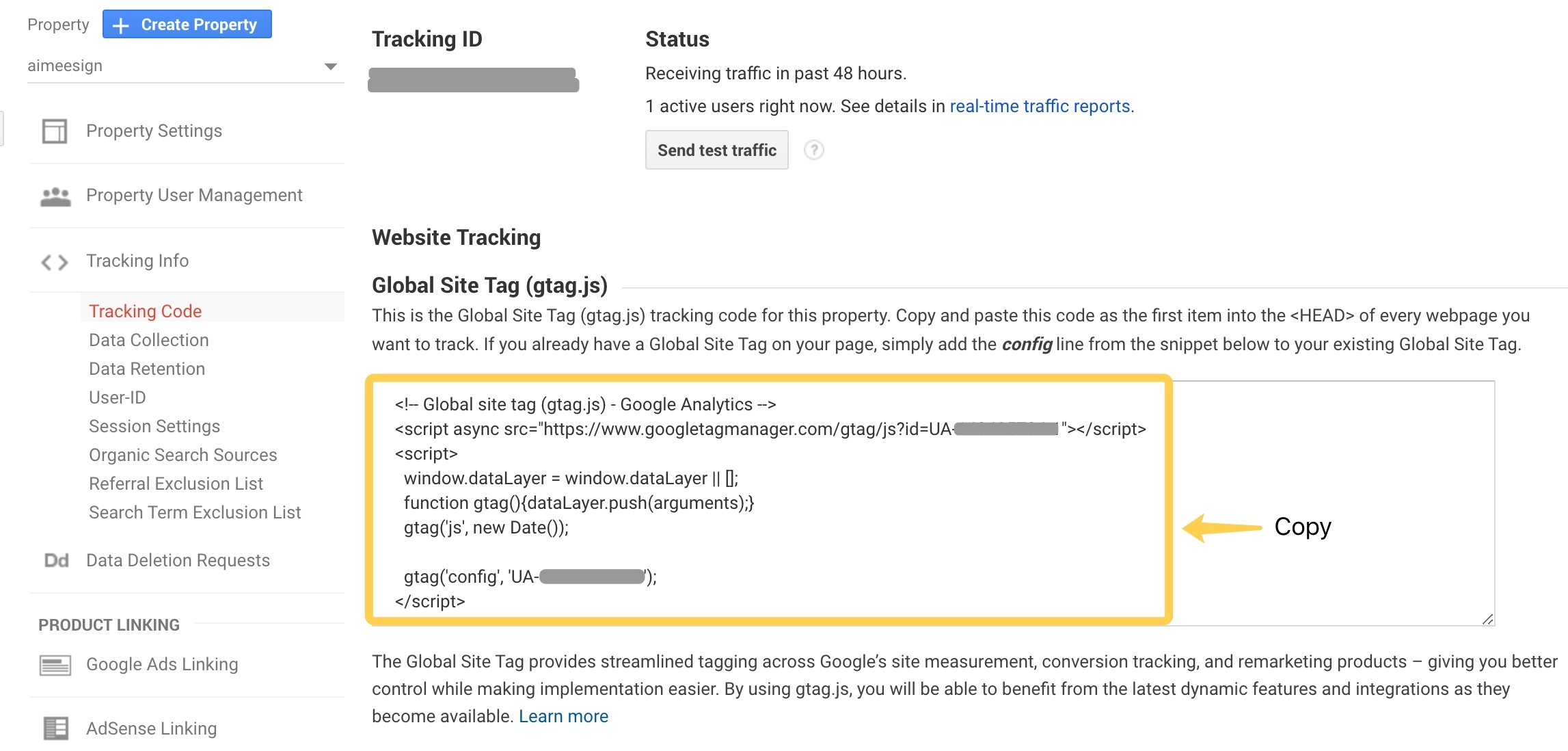Click the Send test traffic button

(x=716, y=150)
